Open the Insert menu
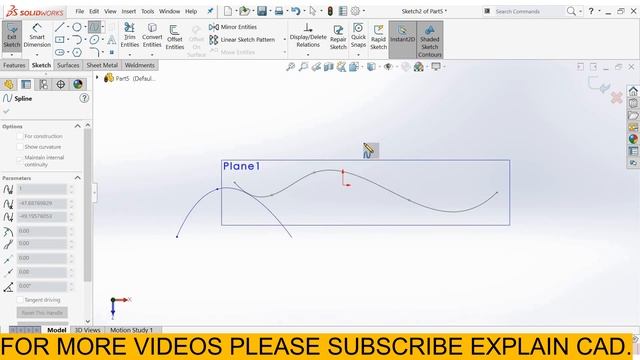The width and height of the screenshot is (640, 360). (x=129, y=11)
